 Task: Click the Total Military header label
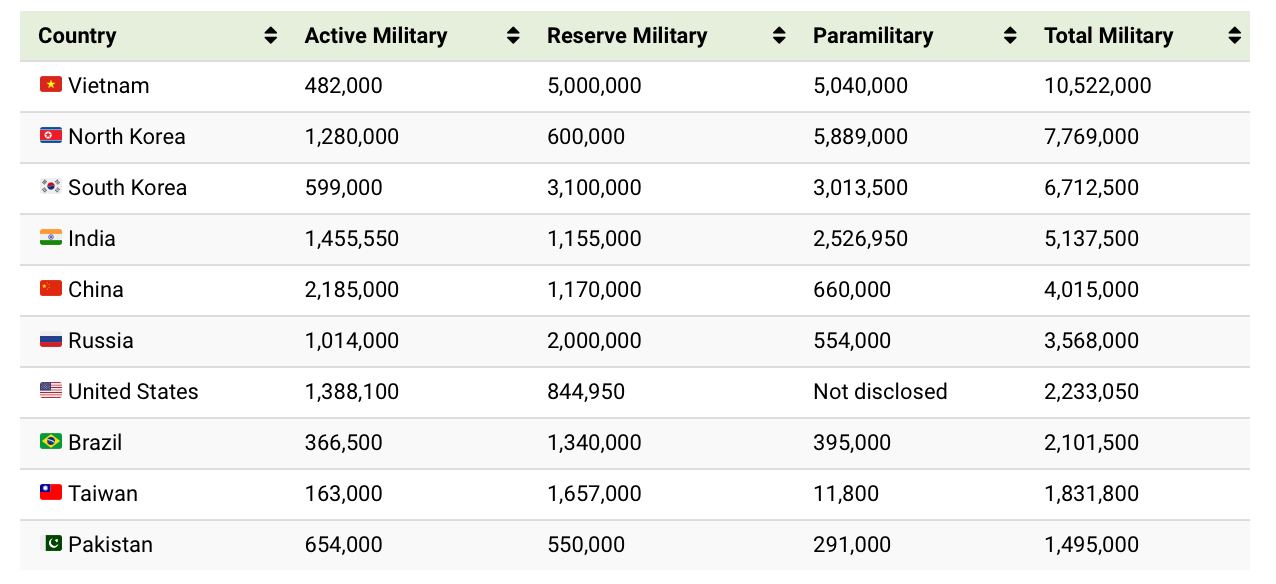tap(1108, 36)
